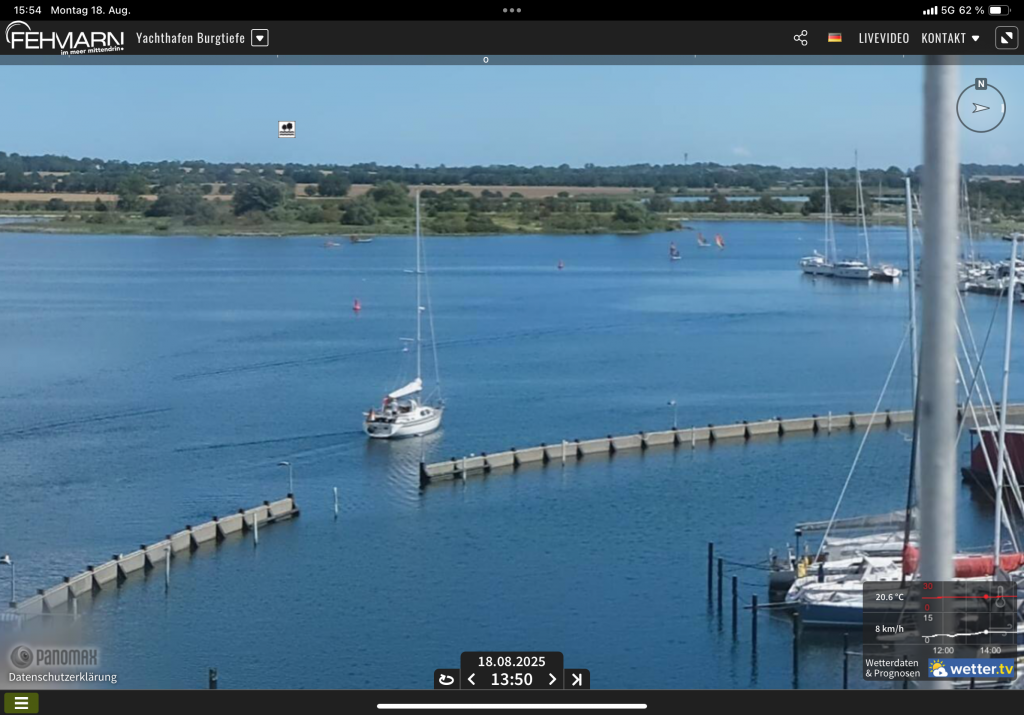Advance to the next image time
Image resolution: width=1024 pixels, height=715 pixels.
coord(552,680)
